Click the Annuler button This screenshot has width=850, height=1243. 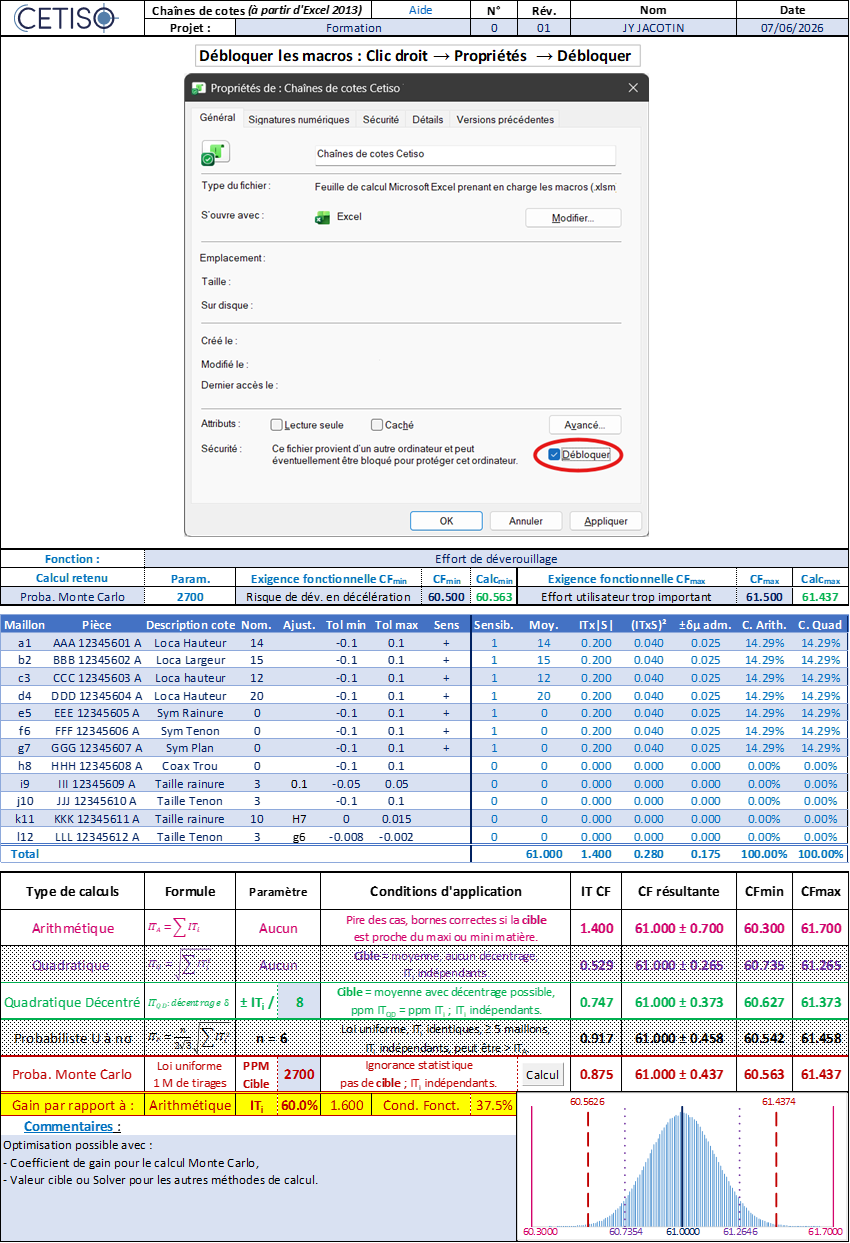tap(526, 521)
